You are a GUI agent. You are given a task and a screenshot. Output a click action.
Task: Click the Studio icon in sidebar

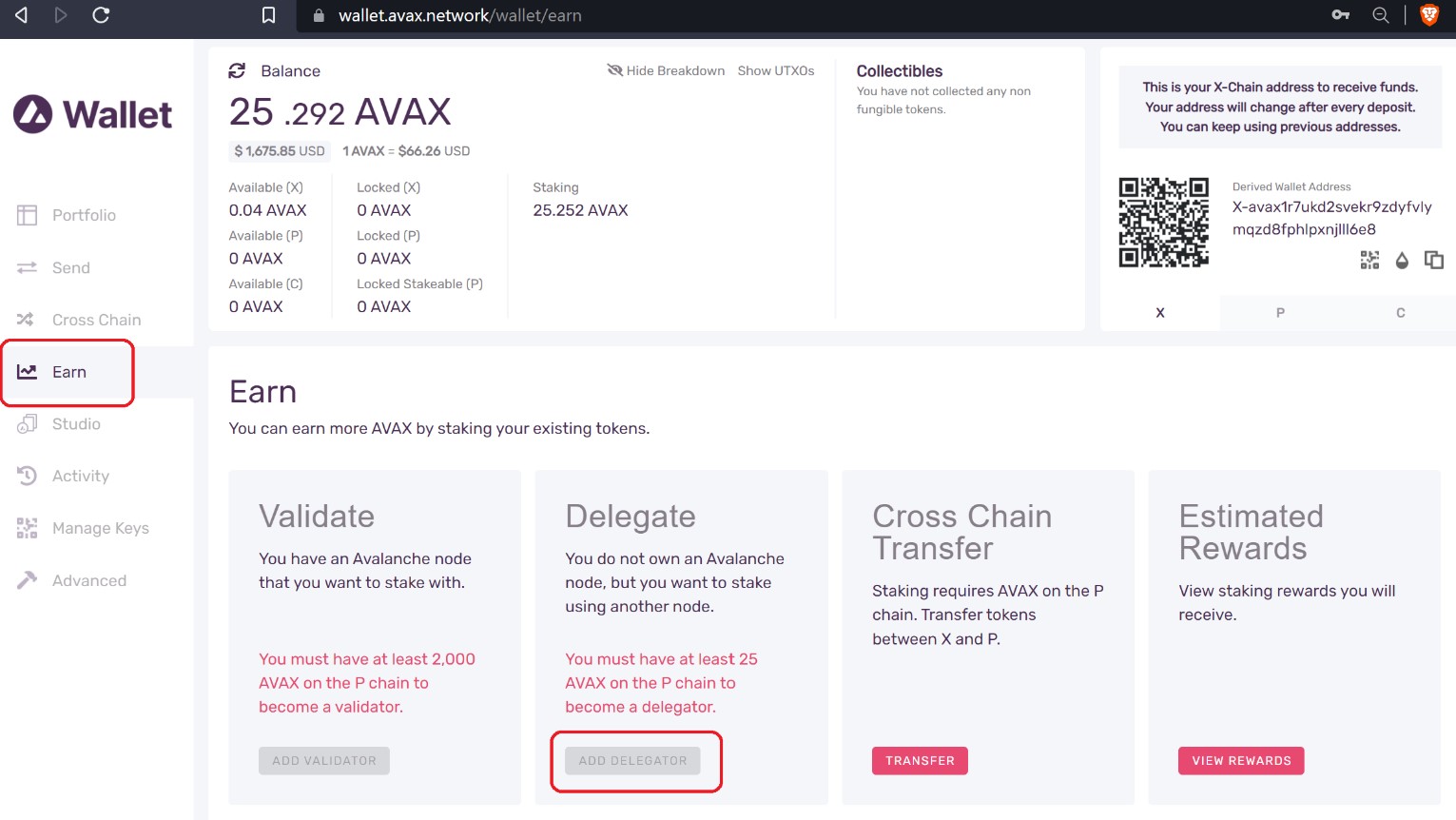(x=27, y=424)
